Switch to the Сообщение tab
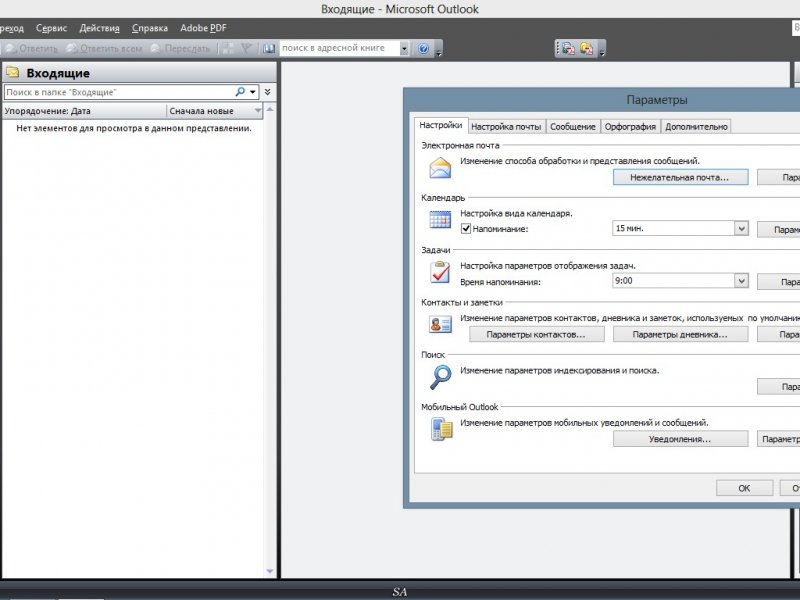Viewport: 800px width, 600px height. click(x=572, y=127)
